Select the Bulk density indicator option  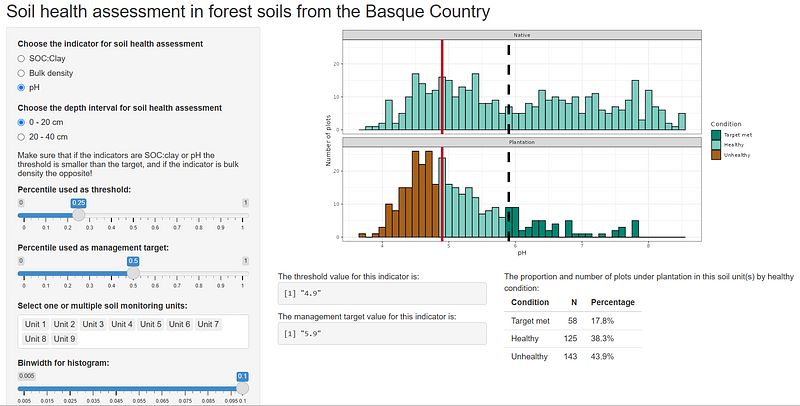point(21,73)
